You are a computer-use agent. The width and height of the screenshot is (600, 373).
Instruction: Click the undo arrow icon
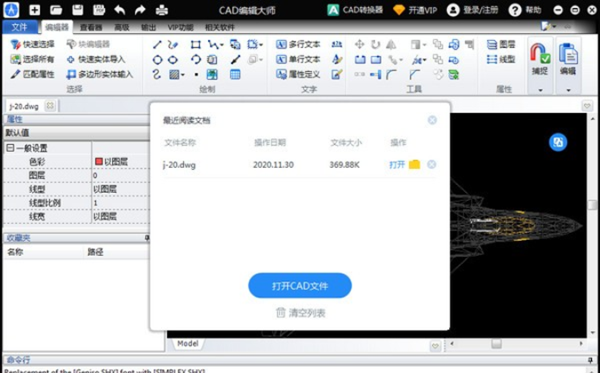[x=119, y=10]
